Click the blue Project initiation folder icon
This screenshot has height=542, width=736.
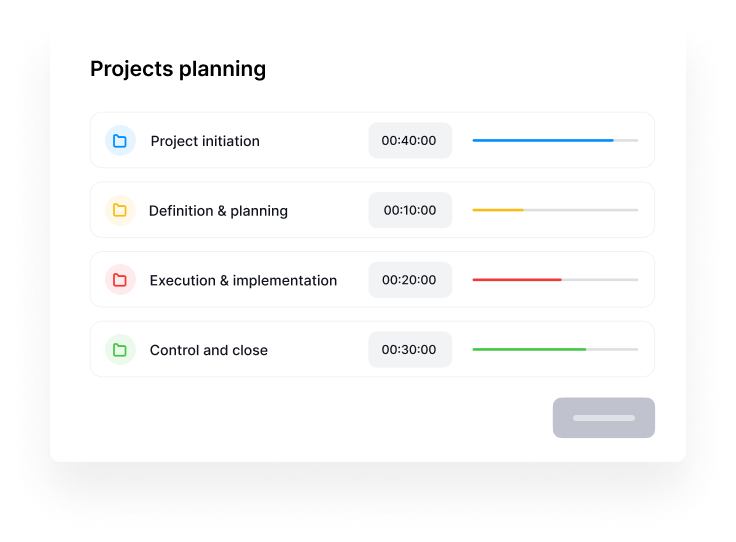(120, 141)
